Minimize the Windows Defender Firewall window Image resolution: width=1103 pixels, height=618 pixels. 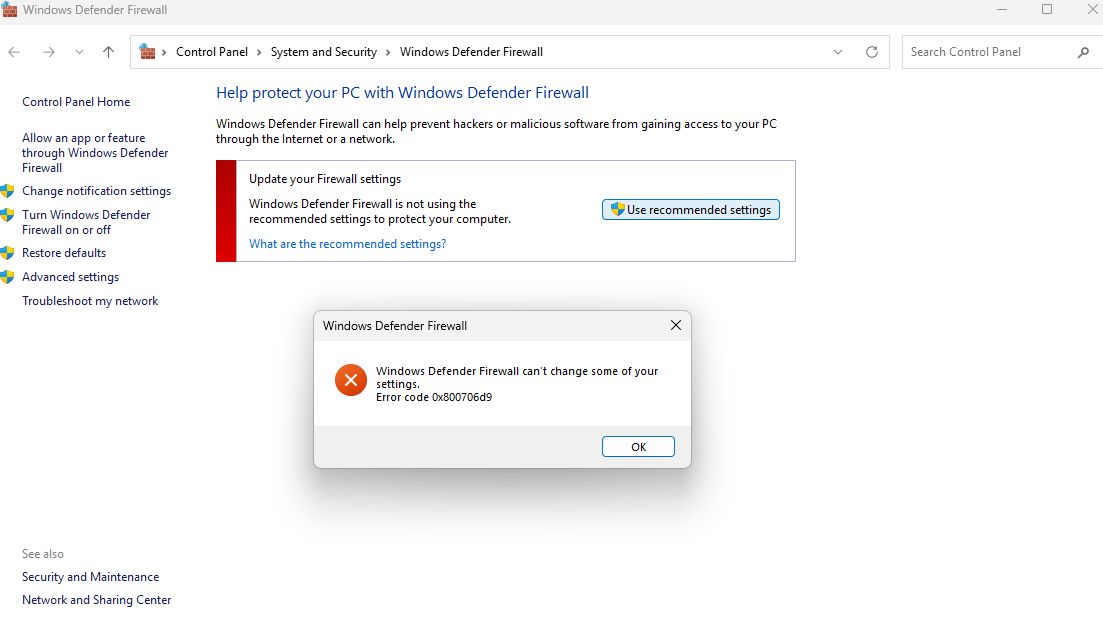click(x=1002, y=10)
